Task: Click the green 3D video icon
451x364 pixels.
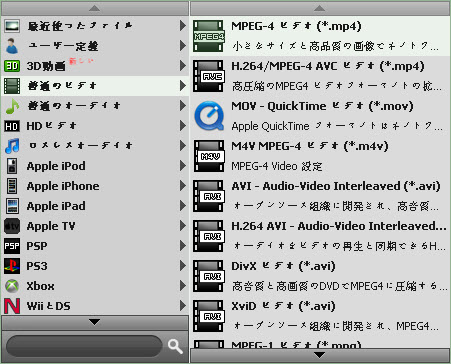Action: [x=12, y=66]
